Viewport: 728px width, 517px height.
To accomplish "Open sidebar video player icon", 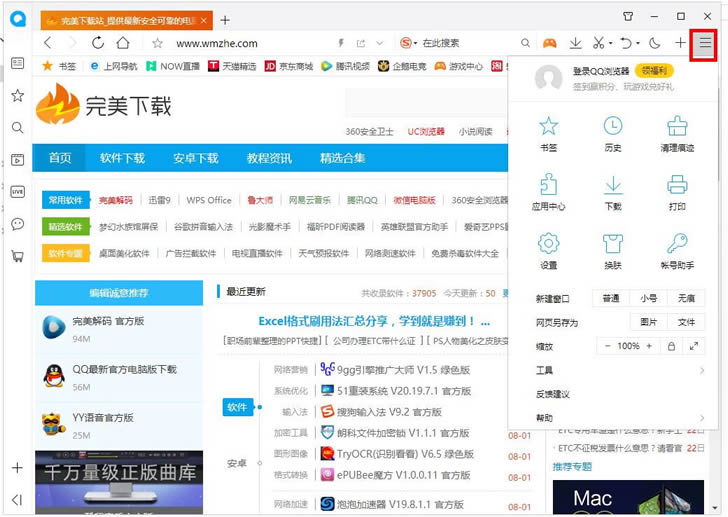I will click(18, 160).
